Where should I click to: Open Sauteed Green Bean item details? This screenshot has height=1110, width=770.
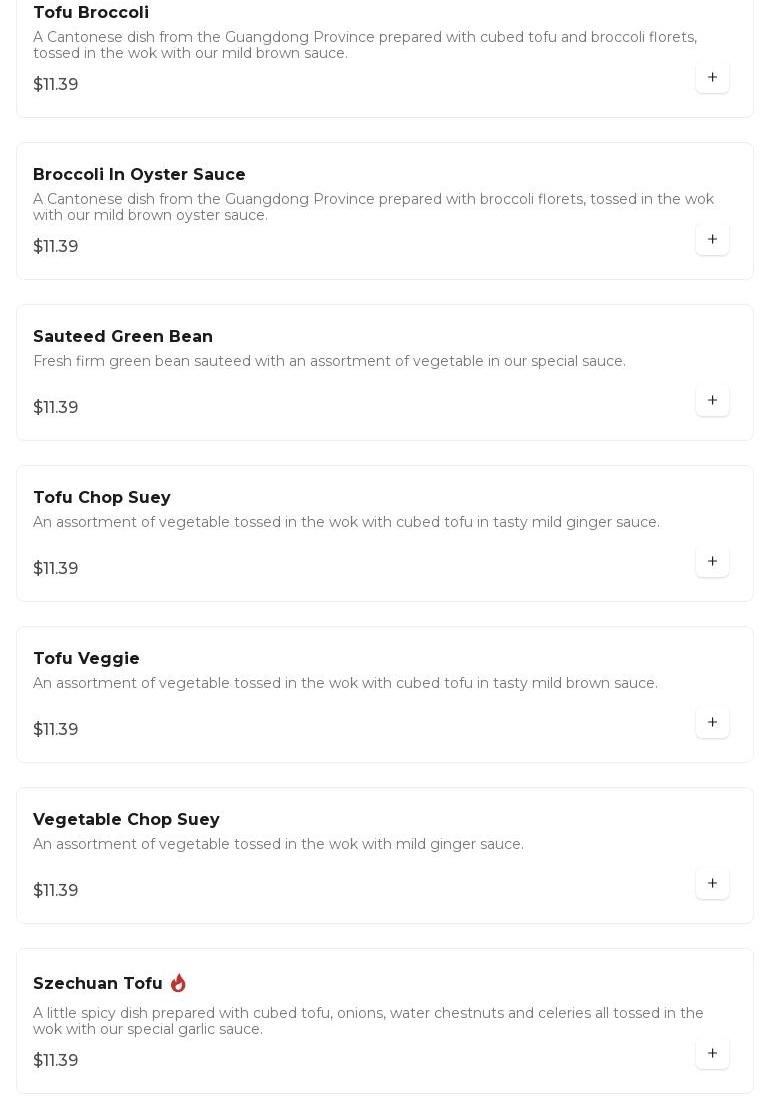click(123, 337)
